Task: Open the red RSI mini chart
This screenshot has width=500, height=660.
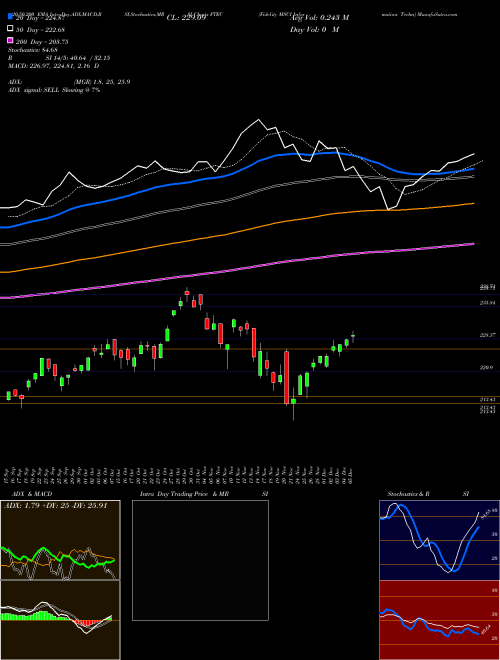Action: (439, 620)
